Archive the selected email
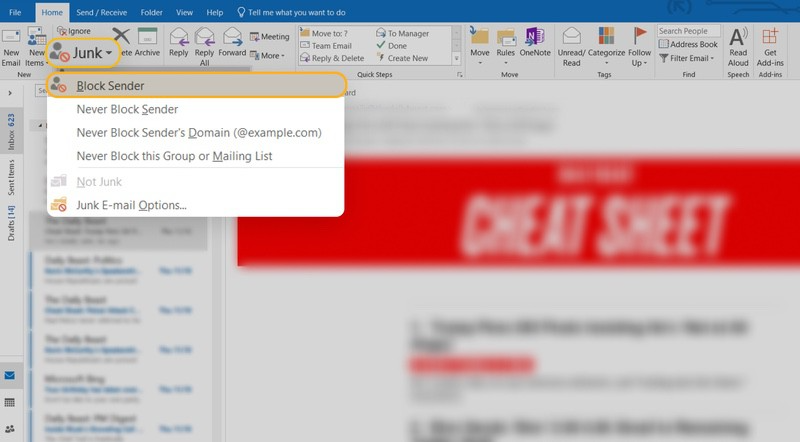 147,42
